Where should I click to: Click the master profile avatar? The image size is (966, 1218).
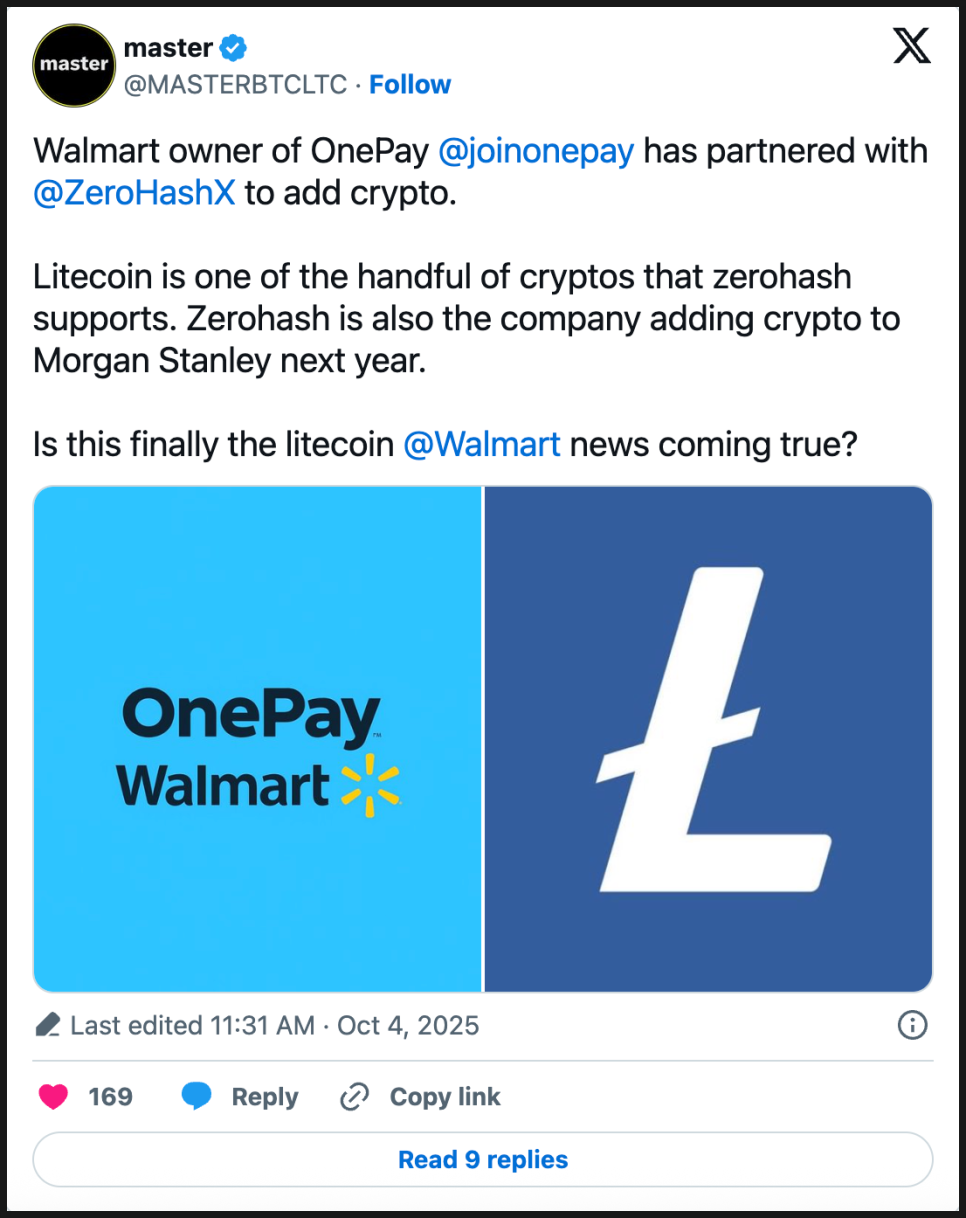[71, 66]
